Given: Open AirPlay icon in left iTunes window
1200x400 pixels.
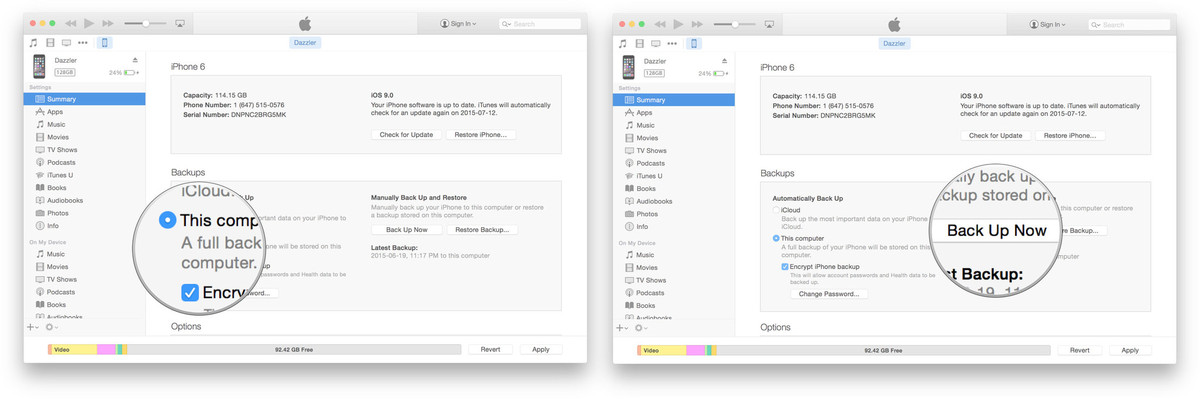Looking at the screenshot, I should click(x=180, y=22).
